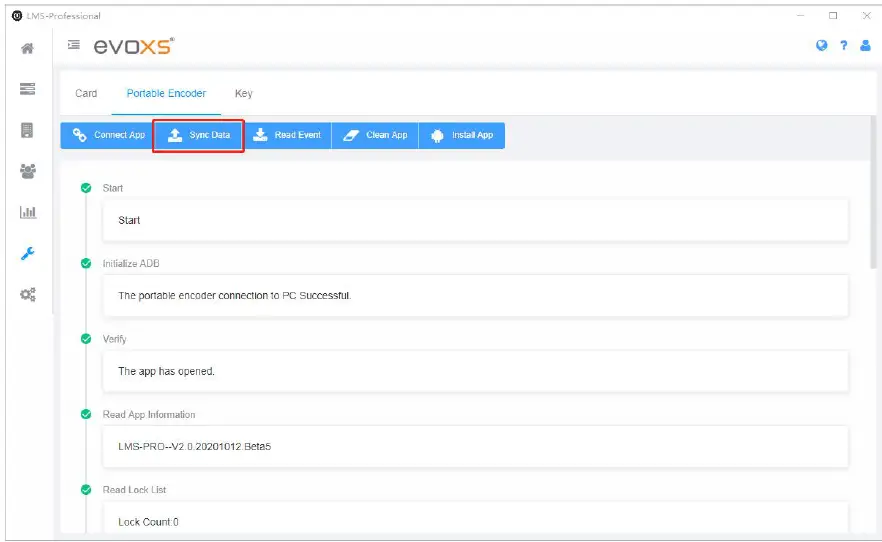Click the Clean App button

(375, 136)
